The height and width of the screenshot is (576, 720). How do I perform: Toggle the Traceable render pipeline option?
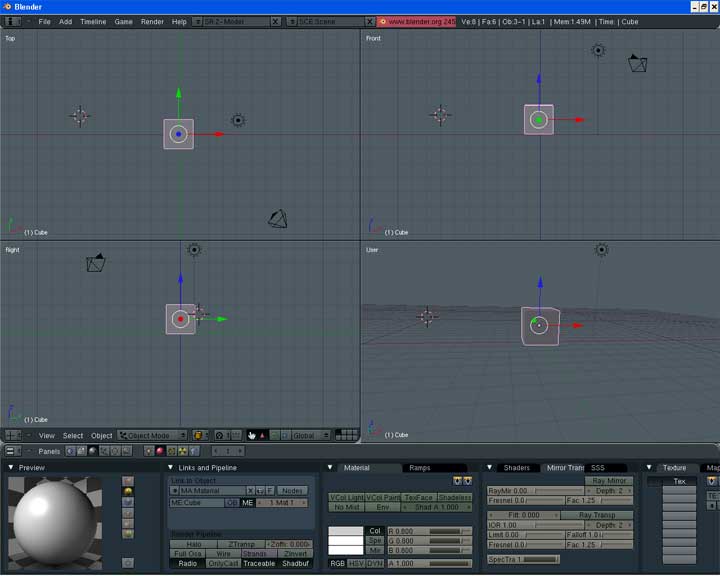coord(259,563)
